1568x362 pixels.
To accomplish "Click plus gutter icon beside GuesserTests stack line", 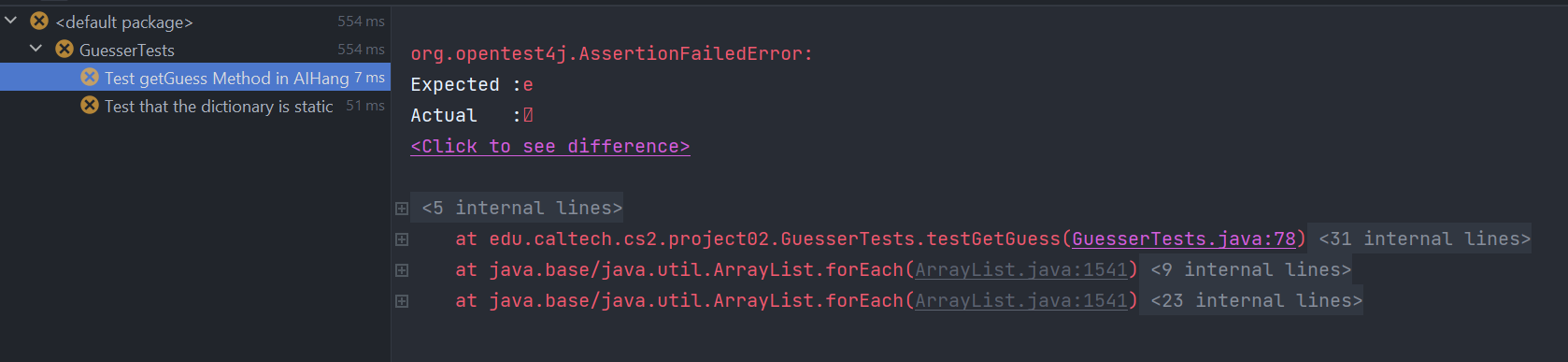I will [402, 239].
